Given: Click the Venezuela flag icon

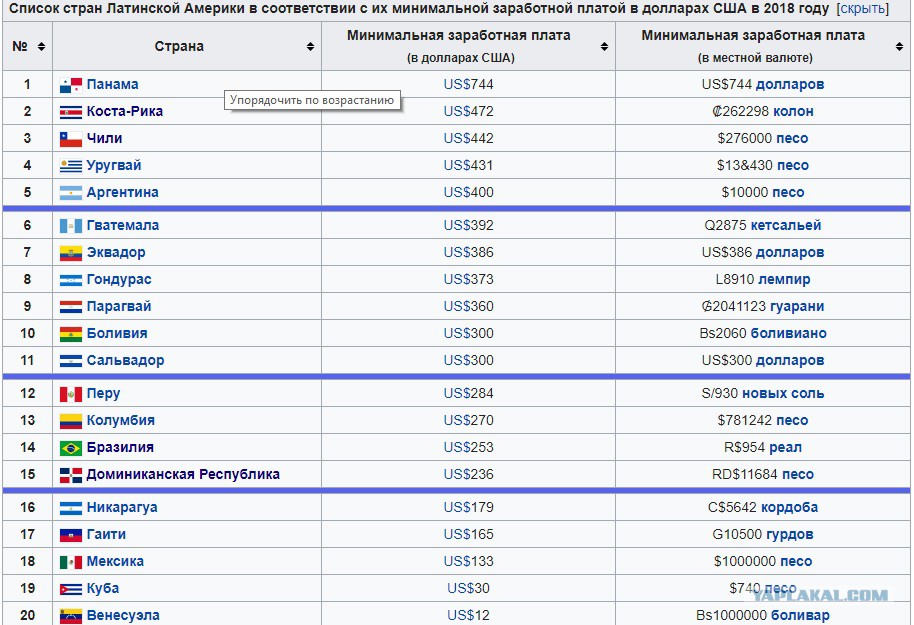Looking at the screenshot, I should coord(71,616).
